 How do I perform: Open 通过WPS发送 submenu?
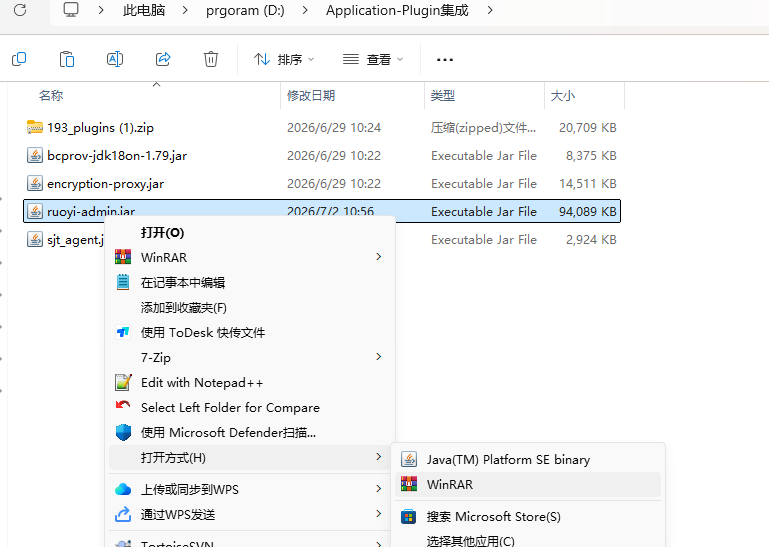251,514
